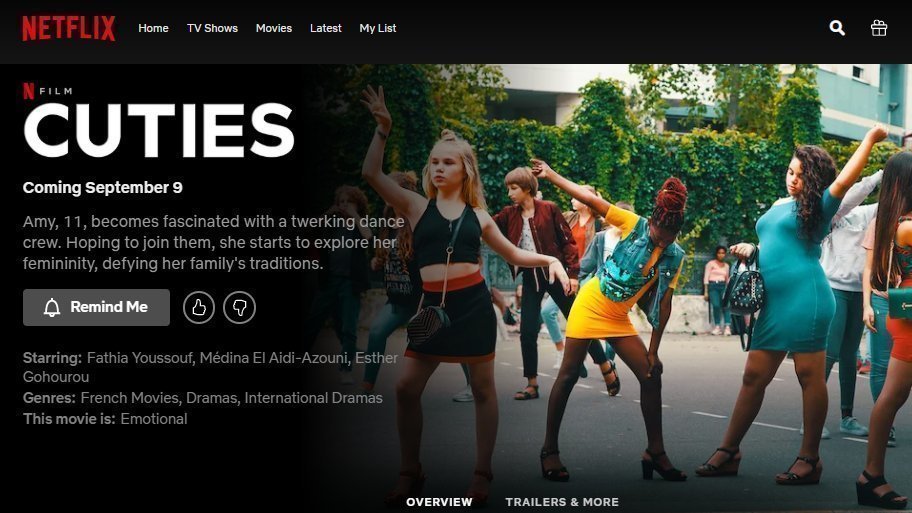The width and height of the screenshot is (912, 513).
Task: Browse International Dramas genre
Action: [314, 398]
